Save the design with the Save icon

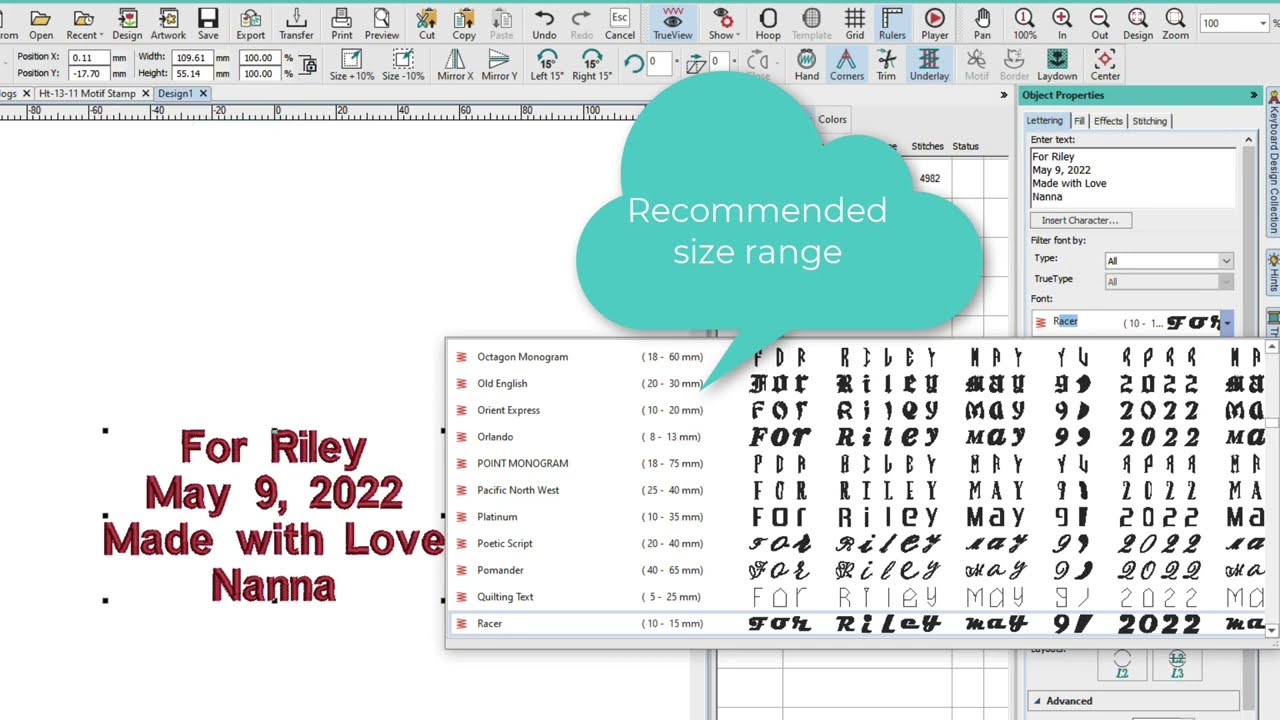click(208, 23)
